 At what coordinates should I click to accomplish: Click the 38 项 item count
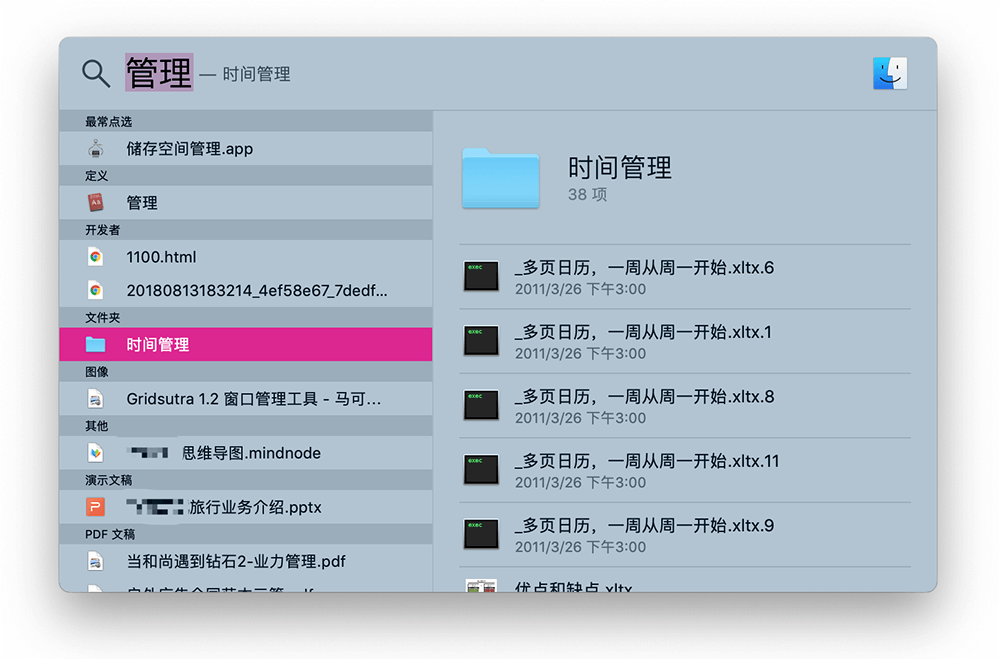coord(587,195)
